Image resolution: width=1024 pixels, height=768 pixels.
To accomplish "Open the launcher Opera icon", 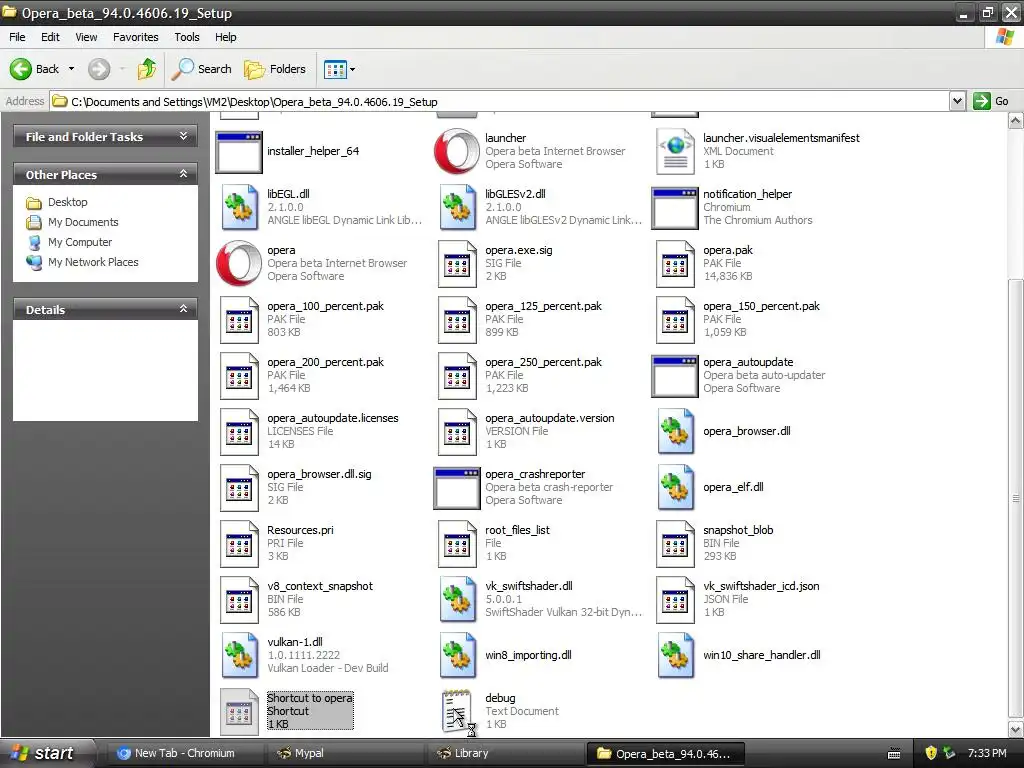I will [x=457, y=152].
